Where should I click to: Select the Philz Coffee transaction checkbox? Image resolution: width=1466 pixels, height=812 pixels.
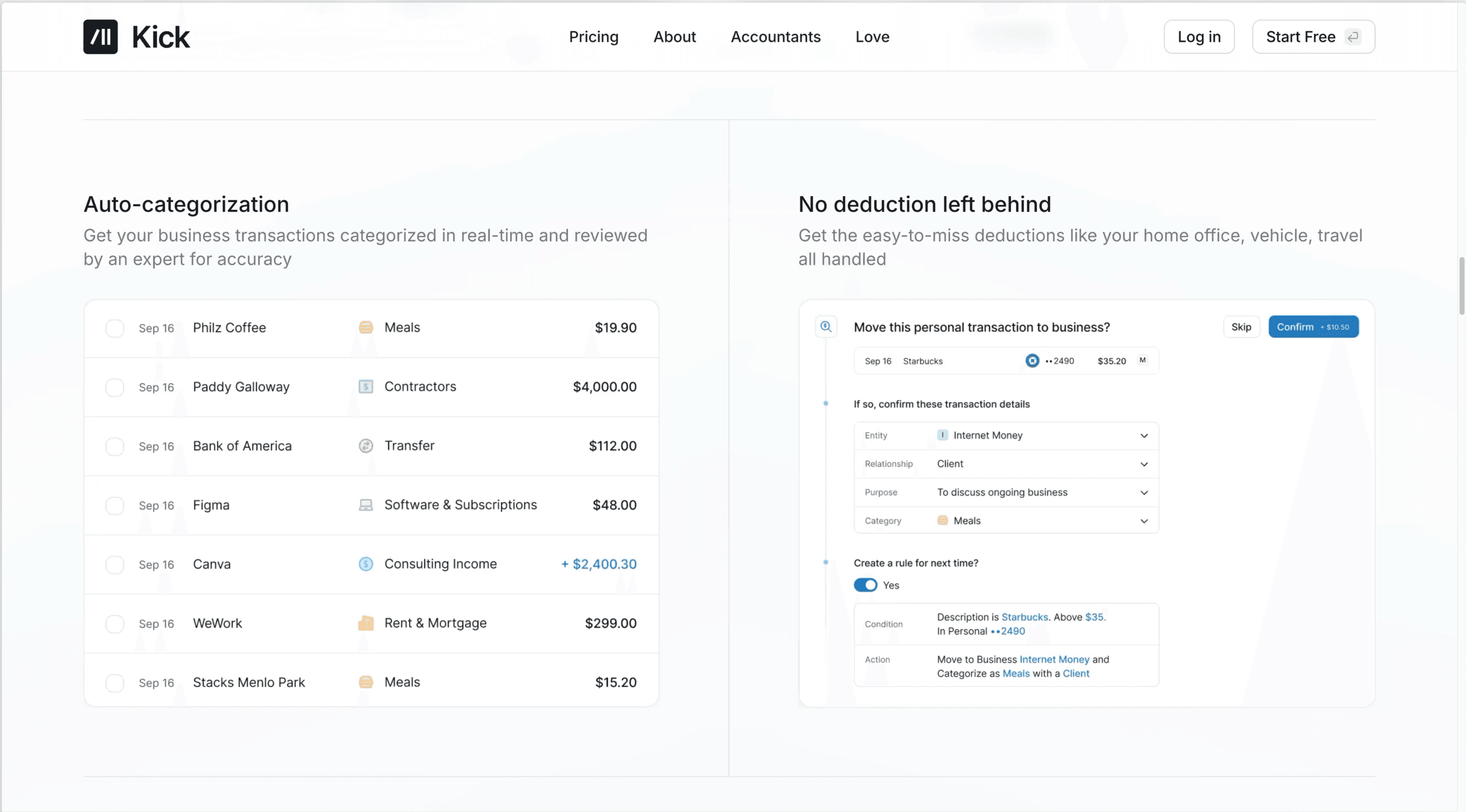click(115, 328)
